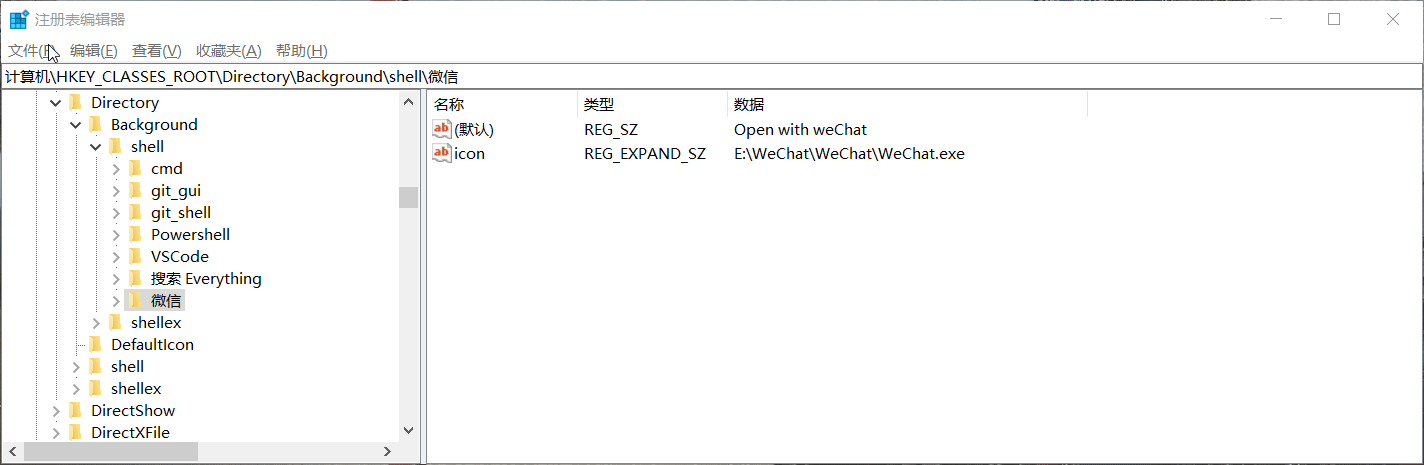This screenshot has width=1424, height=465.
Task: Expand the git_gui key
Action: [116, 190]
